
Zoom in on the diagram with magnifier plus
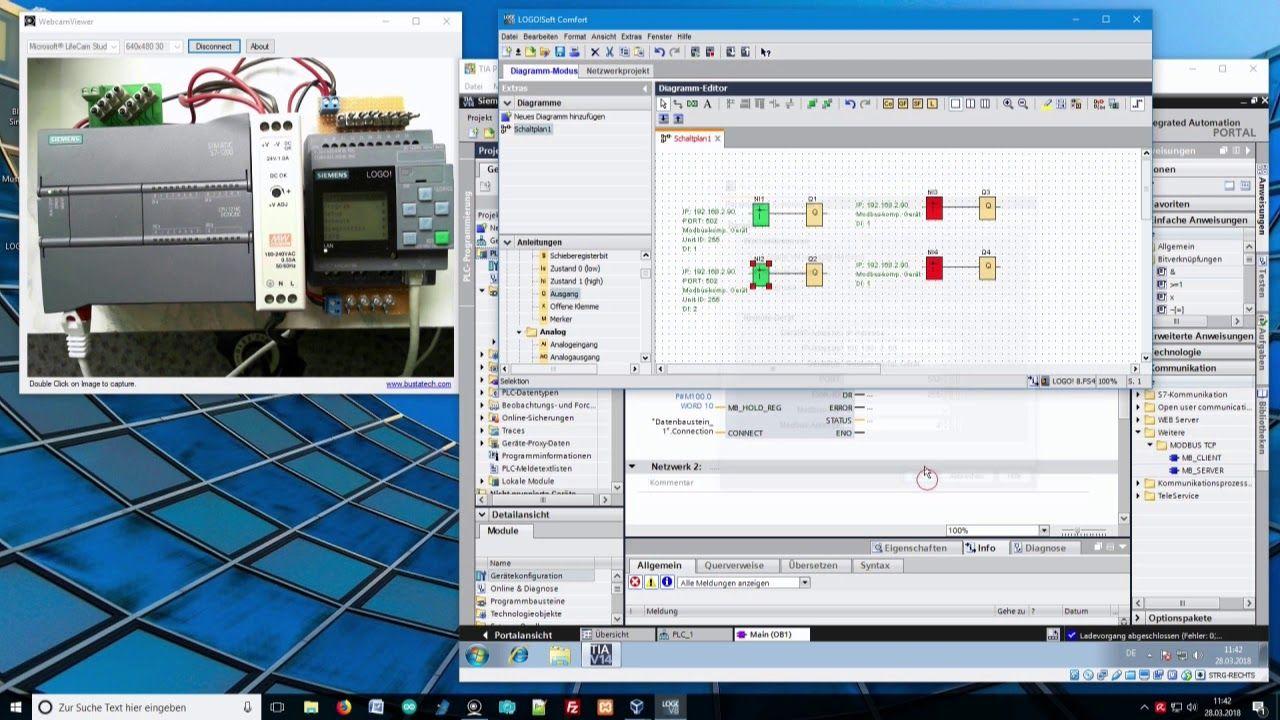(1008, 104)
